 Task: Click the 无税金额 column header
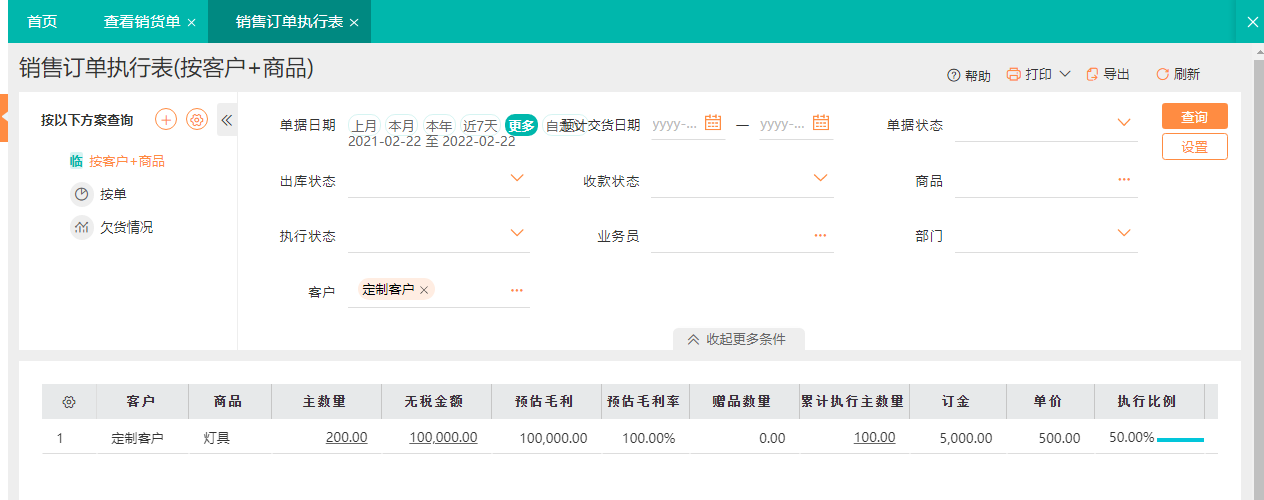[x=436, y=401]
